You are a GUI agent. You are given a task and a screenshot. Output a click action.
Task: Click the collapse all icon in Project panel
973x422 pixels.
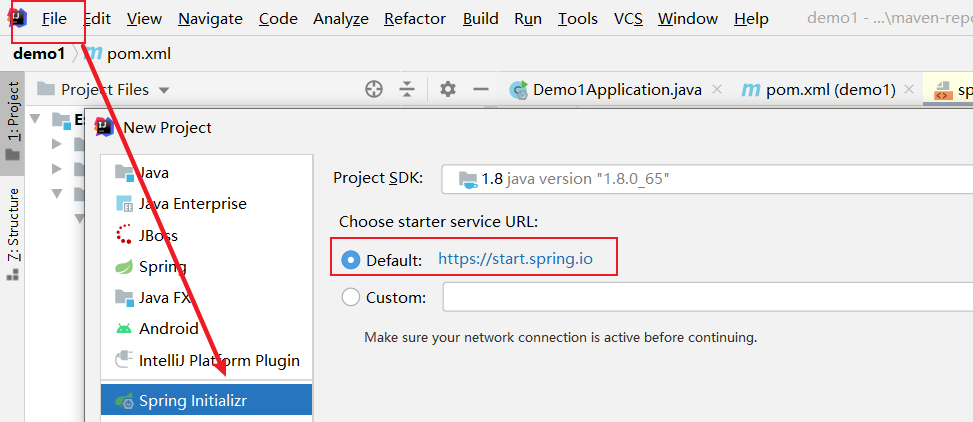pos(407,89)
